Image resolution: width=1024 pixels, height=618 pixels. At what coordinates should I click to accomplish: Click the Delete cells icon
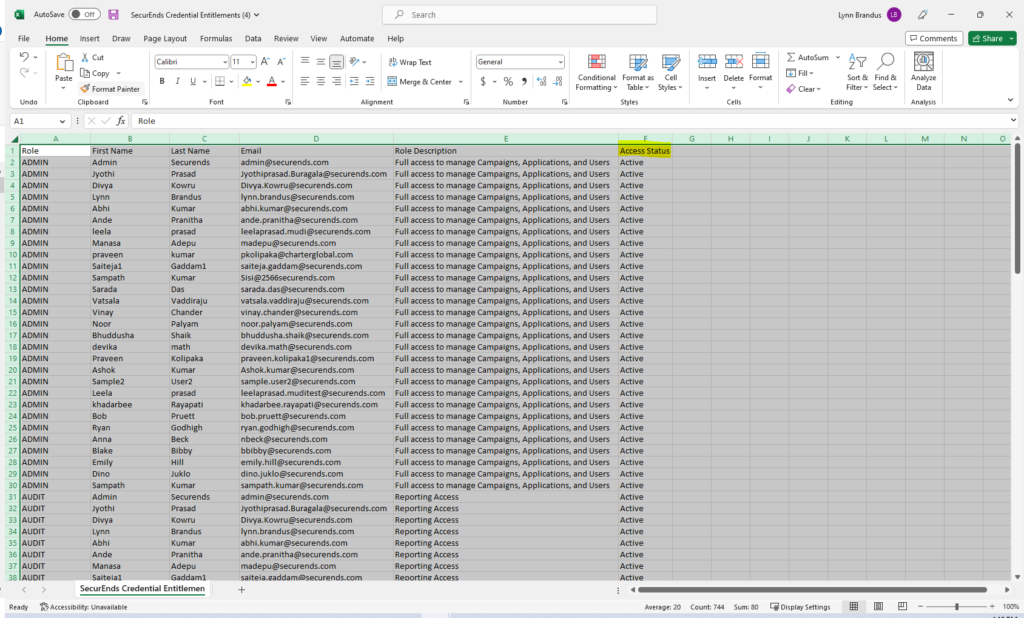[733, 62]
